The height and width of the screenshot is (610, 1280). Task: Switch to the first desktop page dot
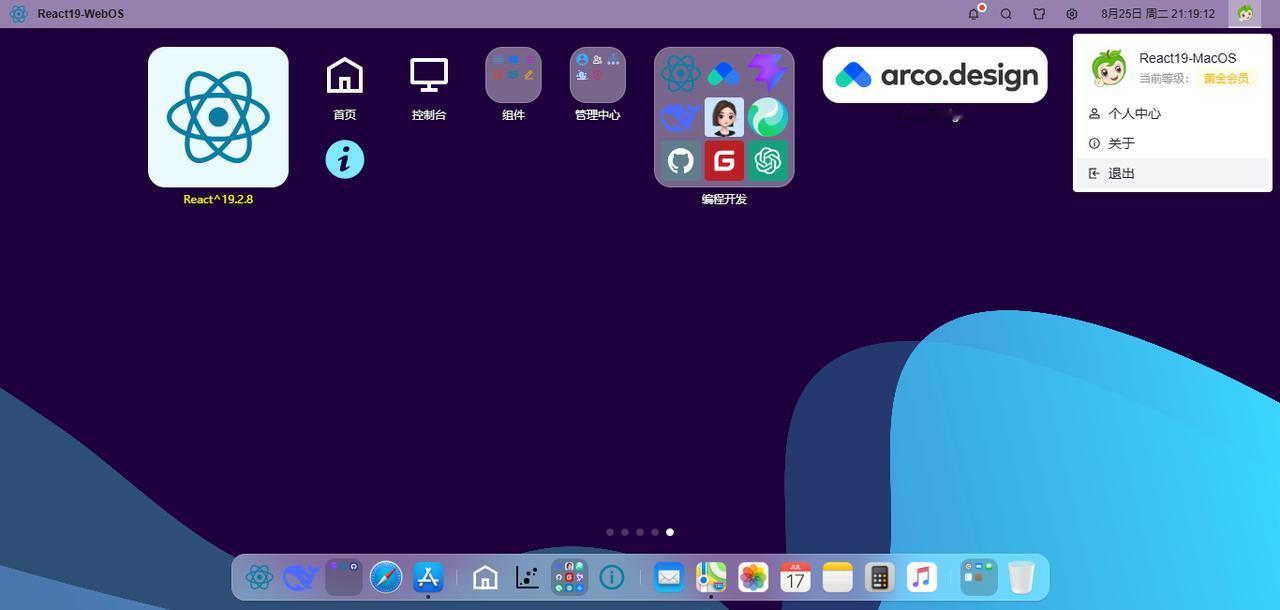pyautogui.click(x=610, y=532)
